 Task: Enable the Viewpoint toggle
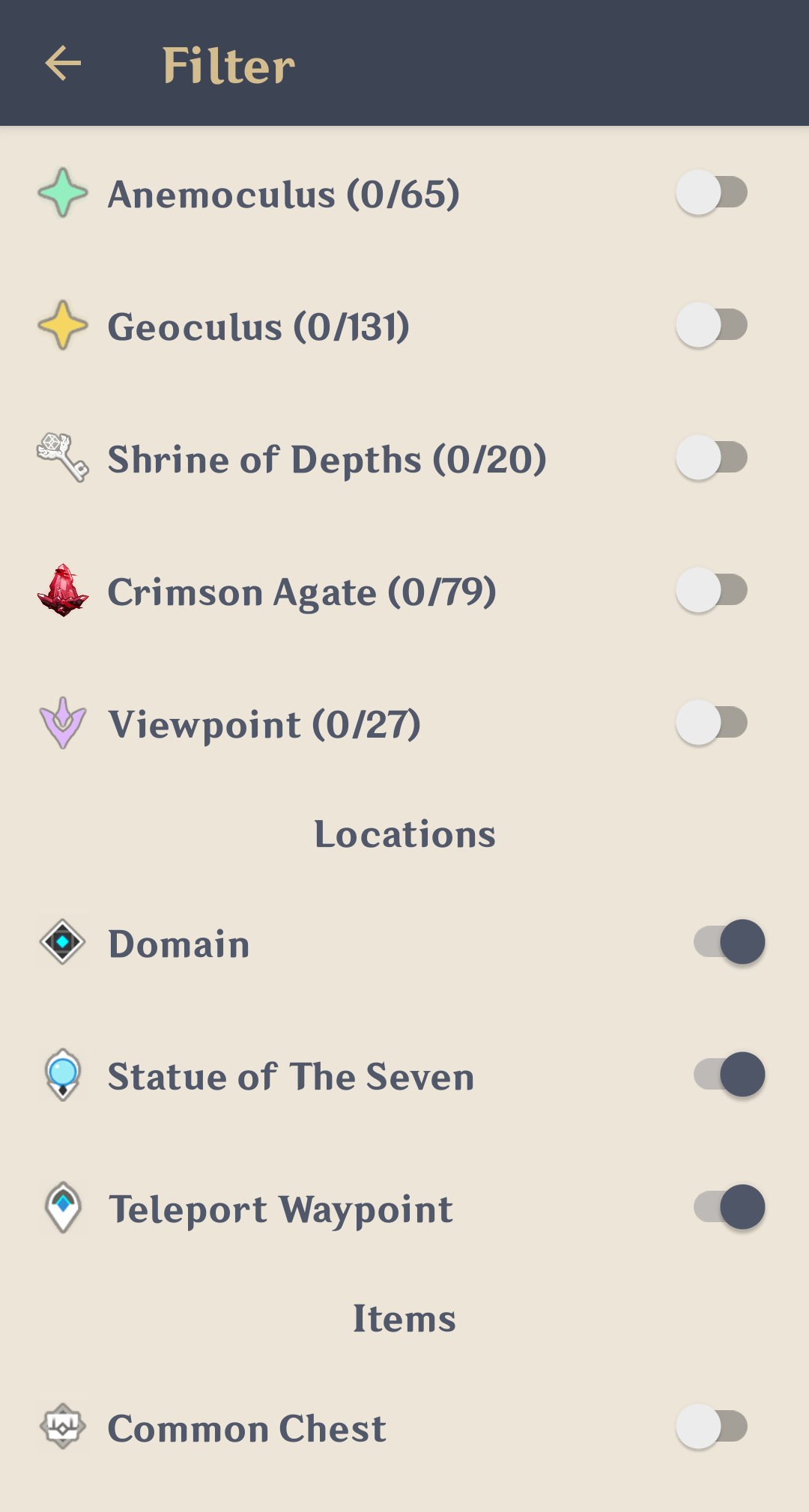coord(712,723)
